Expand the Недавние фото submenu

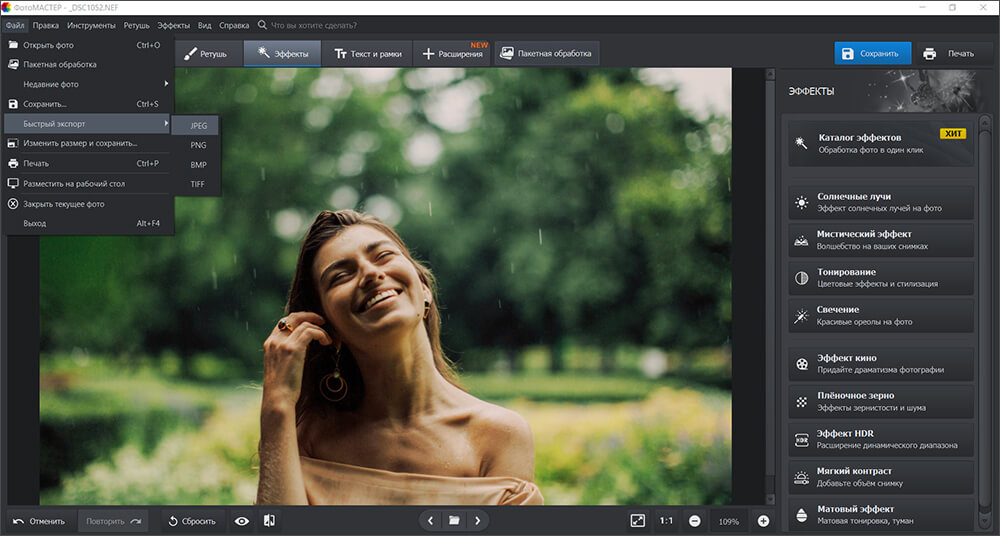tap(87, 84)
